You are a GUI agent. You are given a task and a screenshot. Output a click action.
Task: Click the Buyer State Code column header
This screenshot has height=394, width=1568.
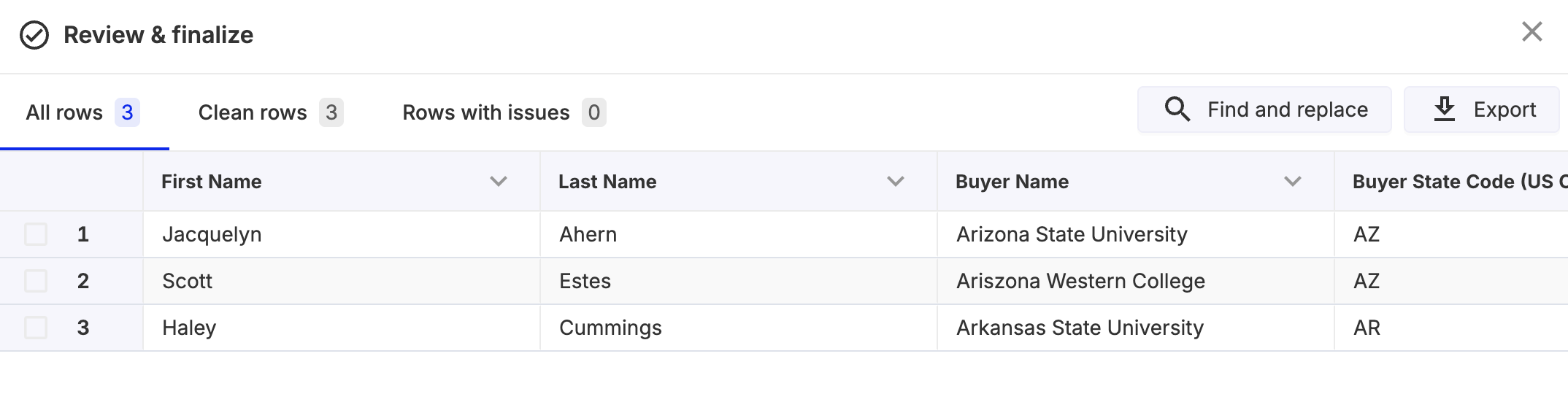pos(1453,182)
